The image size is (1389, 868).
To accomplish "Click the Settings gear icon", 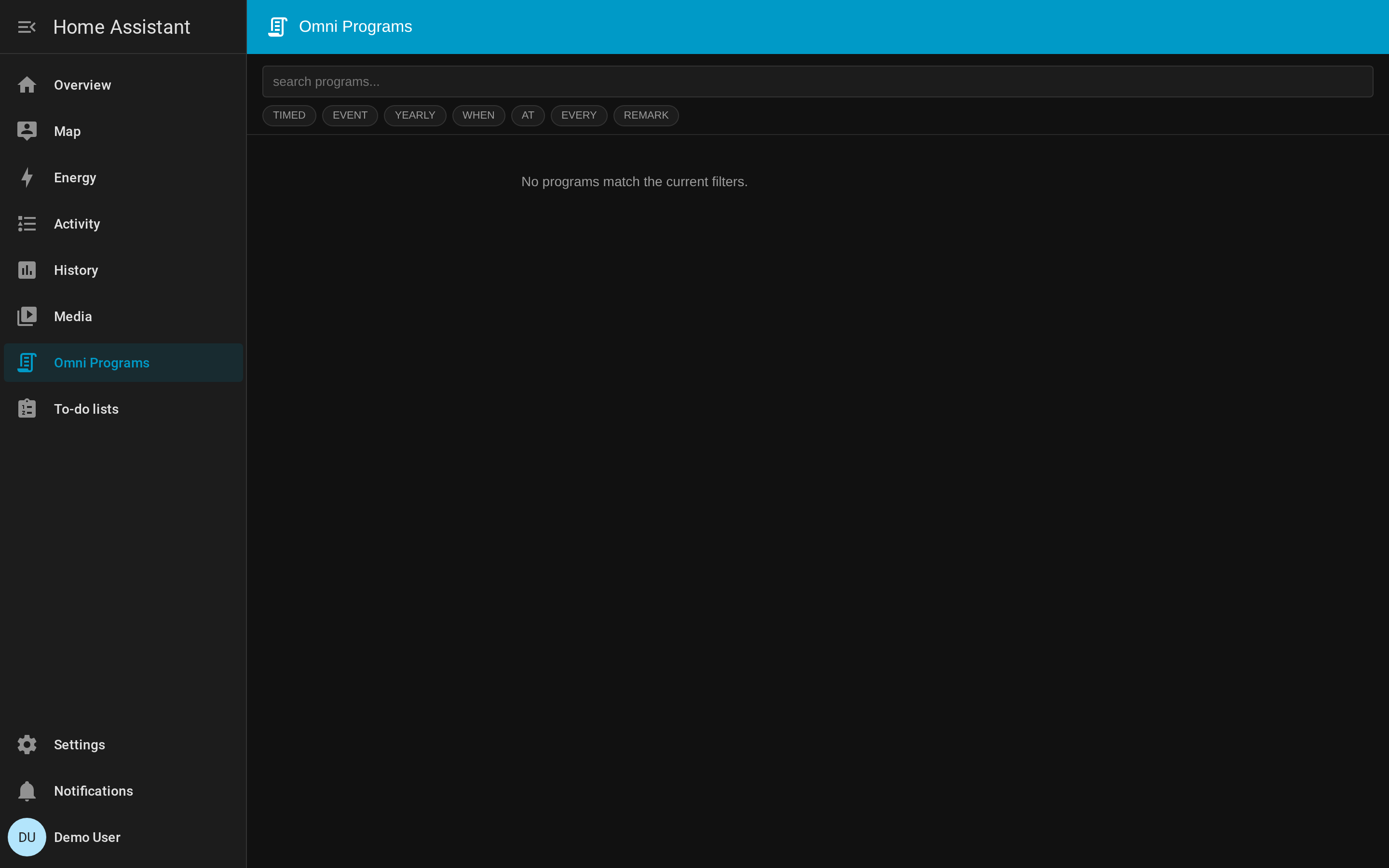I will pyautogui.click(x=27, y=745).
